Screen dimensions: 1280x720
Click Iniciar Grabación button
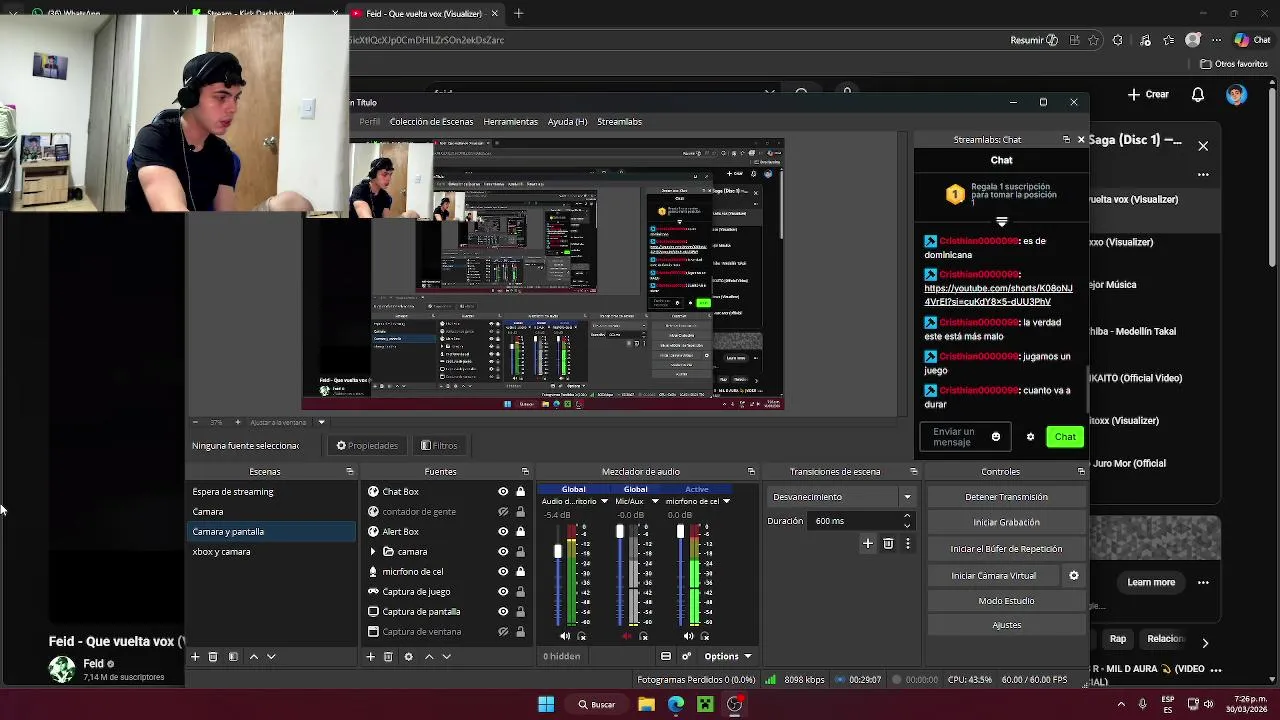point(1006,522)
